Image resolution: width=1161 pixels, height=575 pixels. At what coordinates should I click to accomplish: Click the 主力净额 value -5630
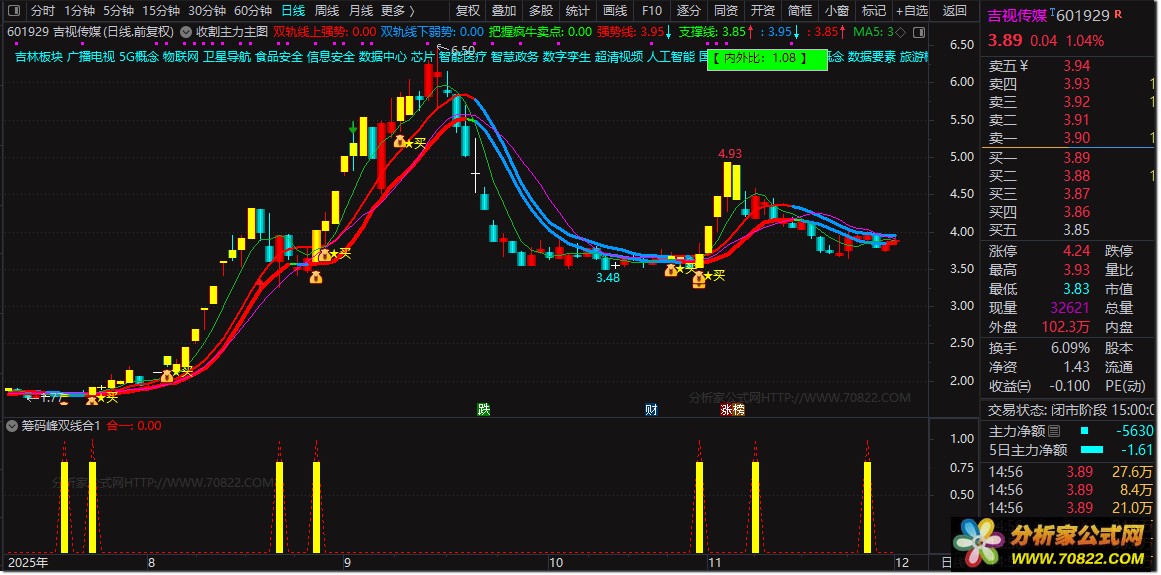pos(1137,431)
